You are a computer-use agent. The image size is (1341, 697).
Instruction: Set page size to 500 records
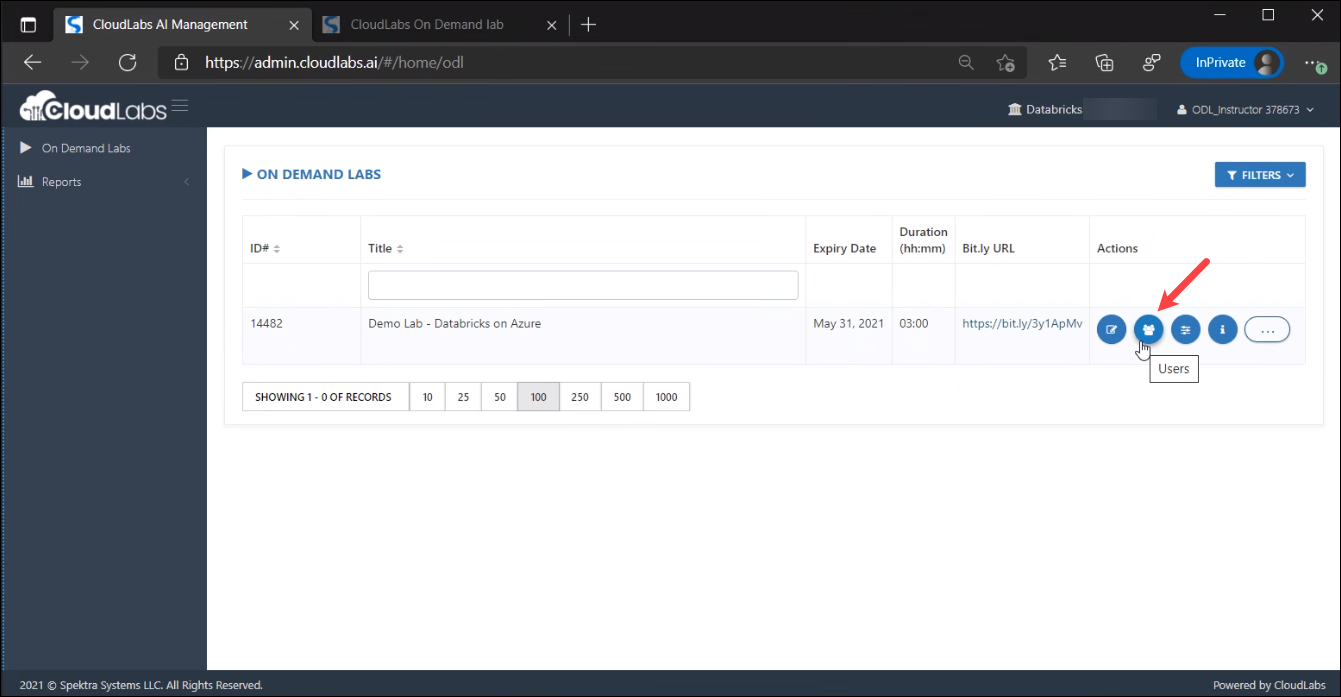622,397
